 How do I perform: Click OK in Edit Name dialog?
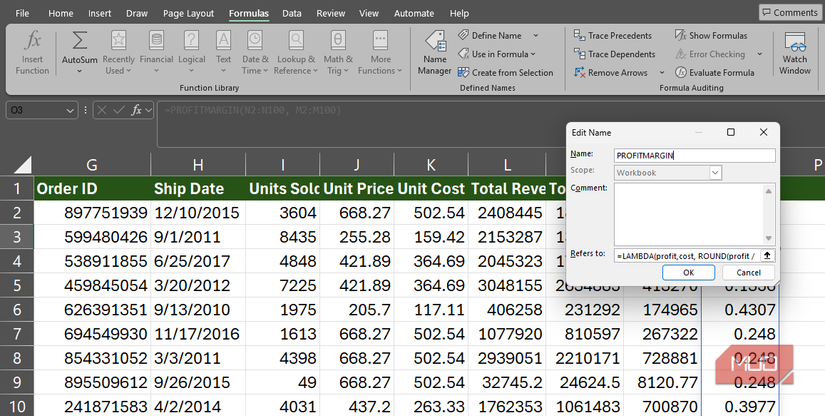click(x=688, y=272)
